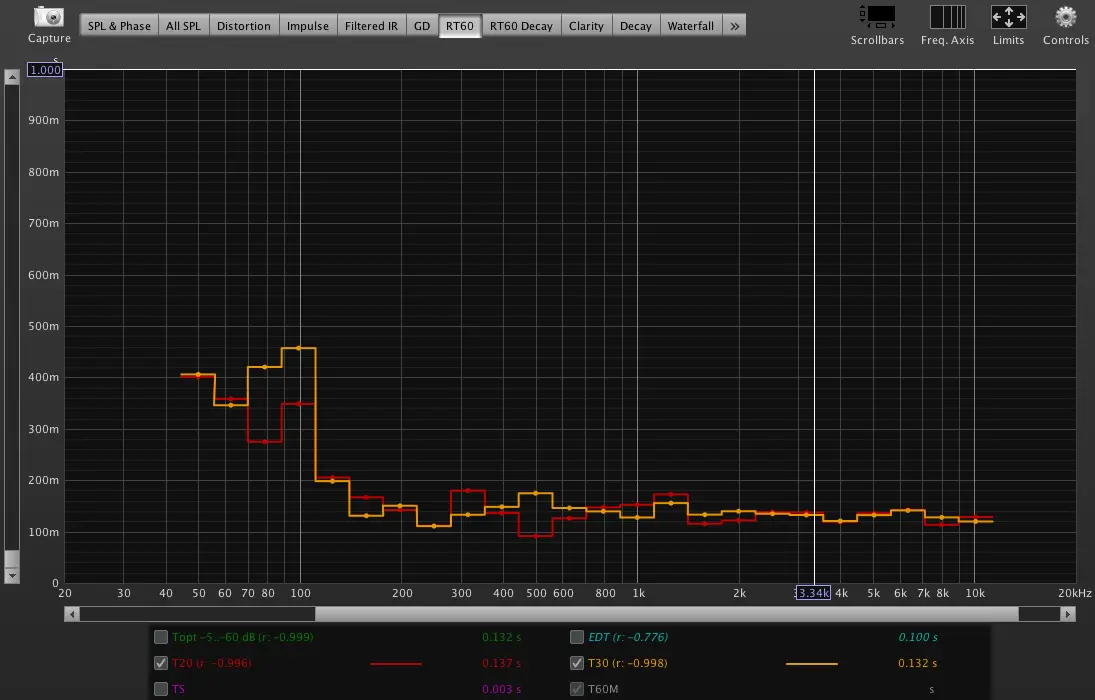
Task: Click the horizontal scrollbar right arrow
Action: click(x=1069, y=614)
